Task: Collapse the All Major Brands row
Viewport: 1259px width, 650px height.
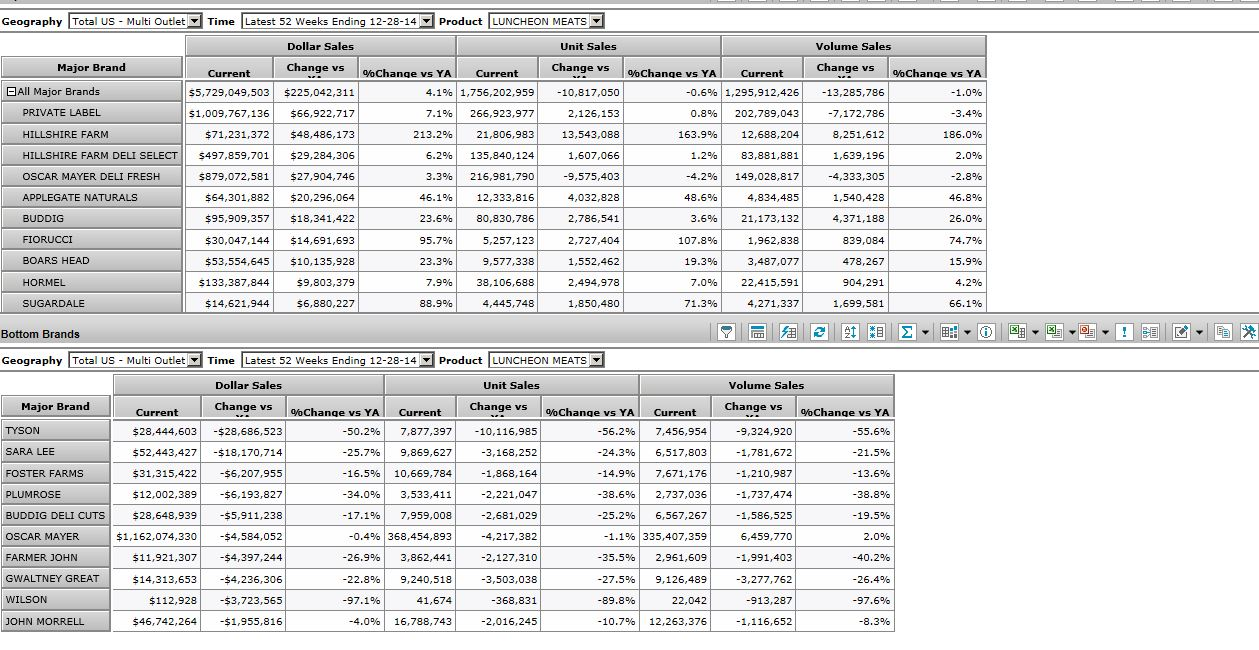Action: pyautogui.click(x=11, y=92)
